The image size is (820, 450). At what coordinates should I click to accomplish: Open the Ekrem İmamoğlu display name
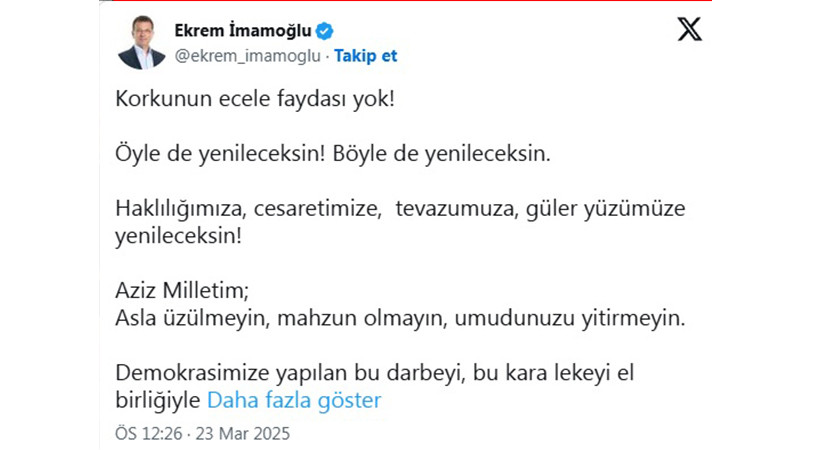click(x=243, y=31)
